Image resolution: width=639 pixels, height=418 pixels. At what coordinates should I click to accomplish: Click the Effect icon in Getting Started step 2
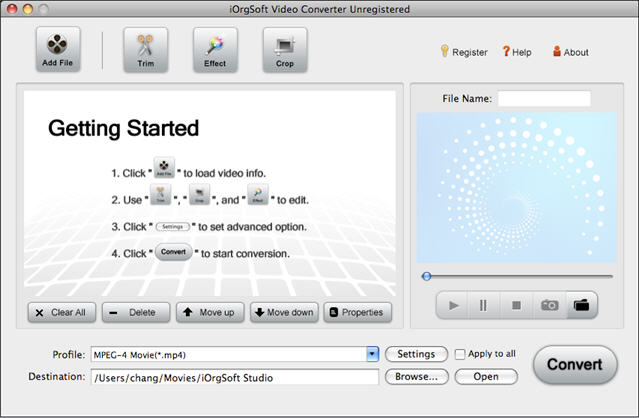point(258,194)
